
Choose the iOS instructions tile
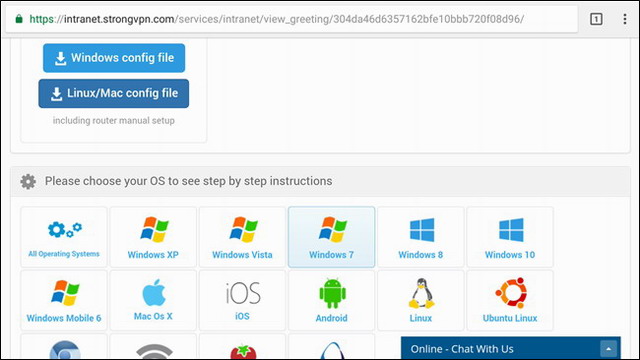point(242,300)
